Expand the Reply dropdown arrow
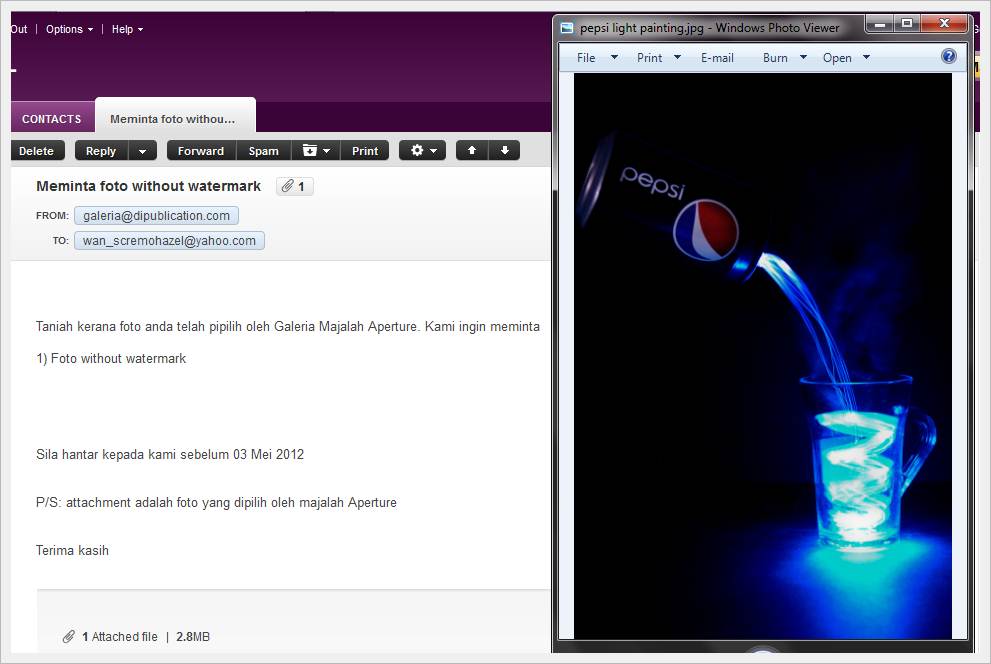This screenshot has height=664, width=991. point(142,150)
